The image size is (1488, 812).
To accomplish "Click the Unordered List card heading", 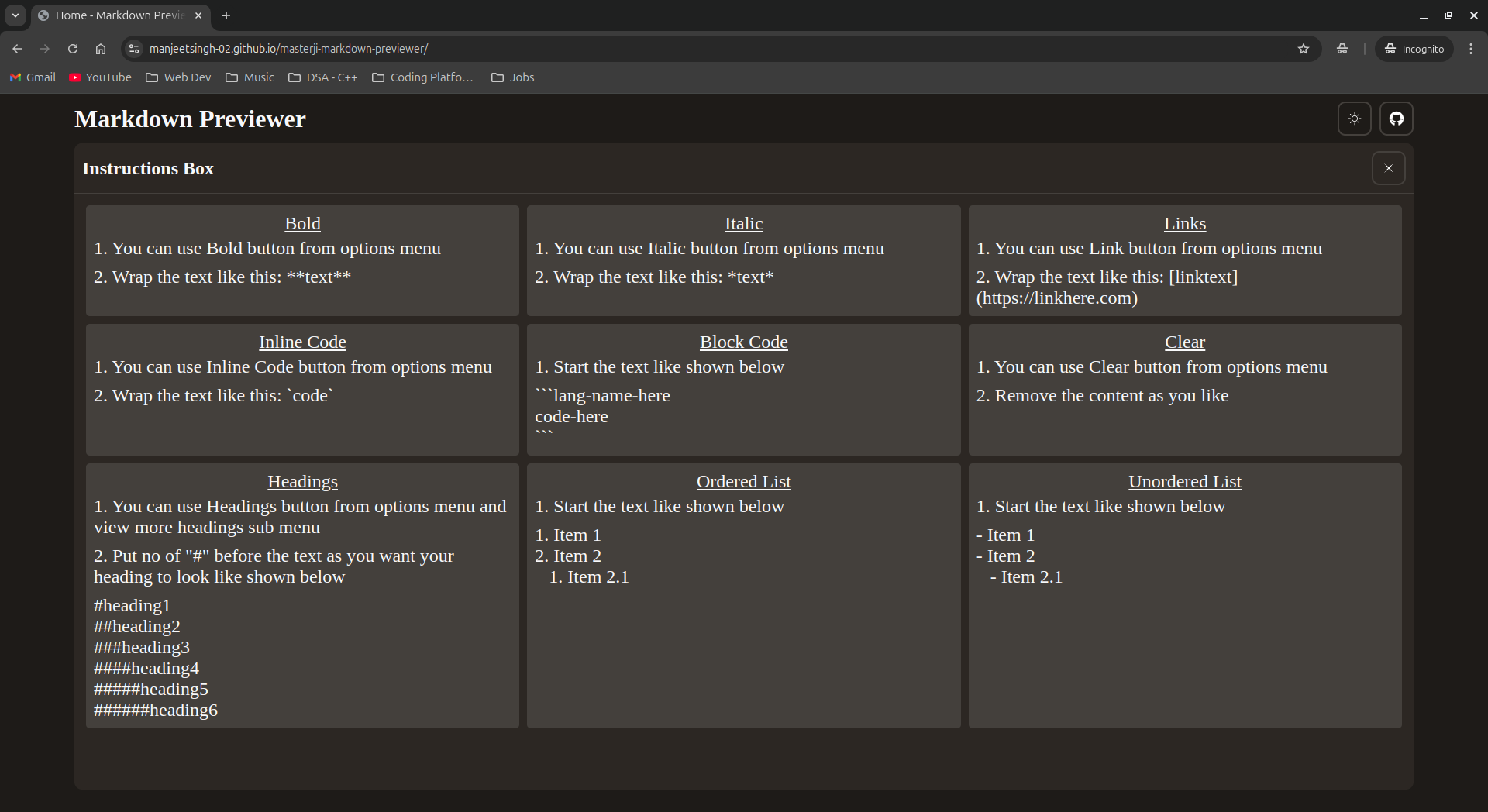I will pos(1185,481).
